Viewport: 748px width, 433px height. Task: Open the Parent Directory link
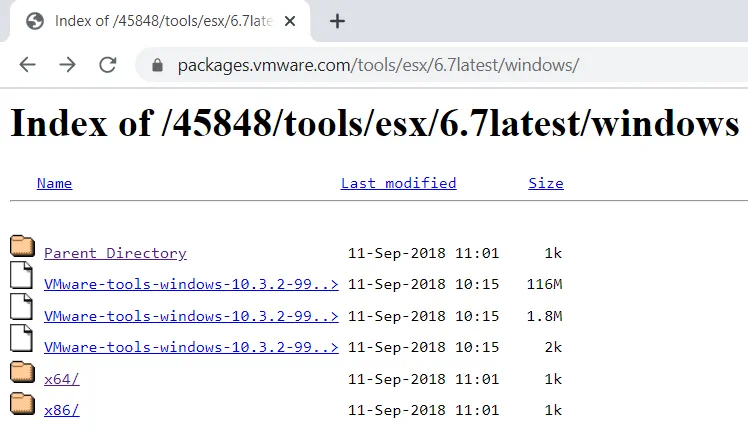115,253
